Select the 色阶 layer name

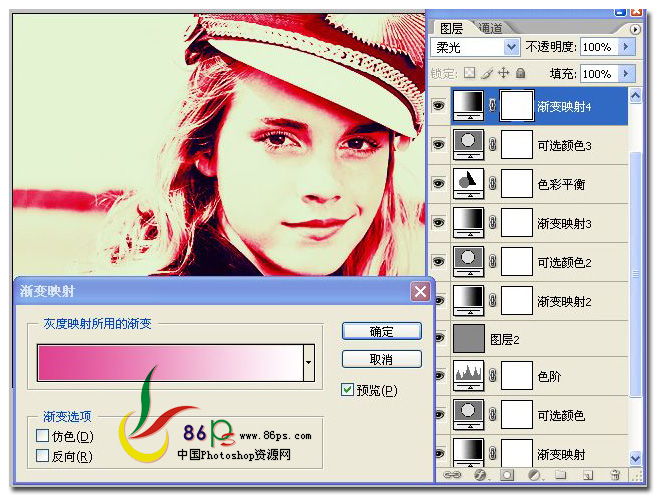click(549, 376)
